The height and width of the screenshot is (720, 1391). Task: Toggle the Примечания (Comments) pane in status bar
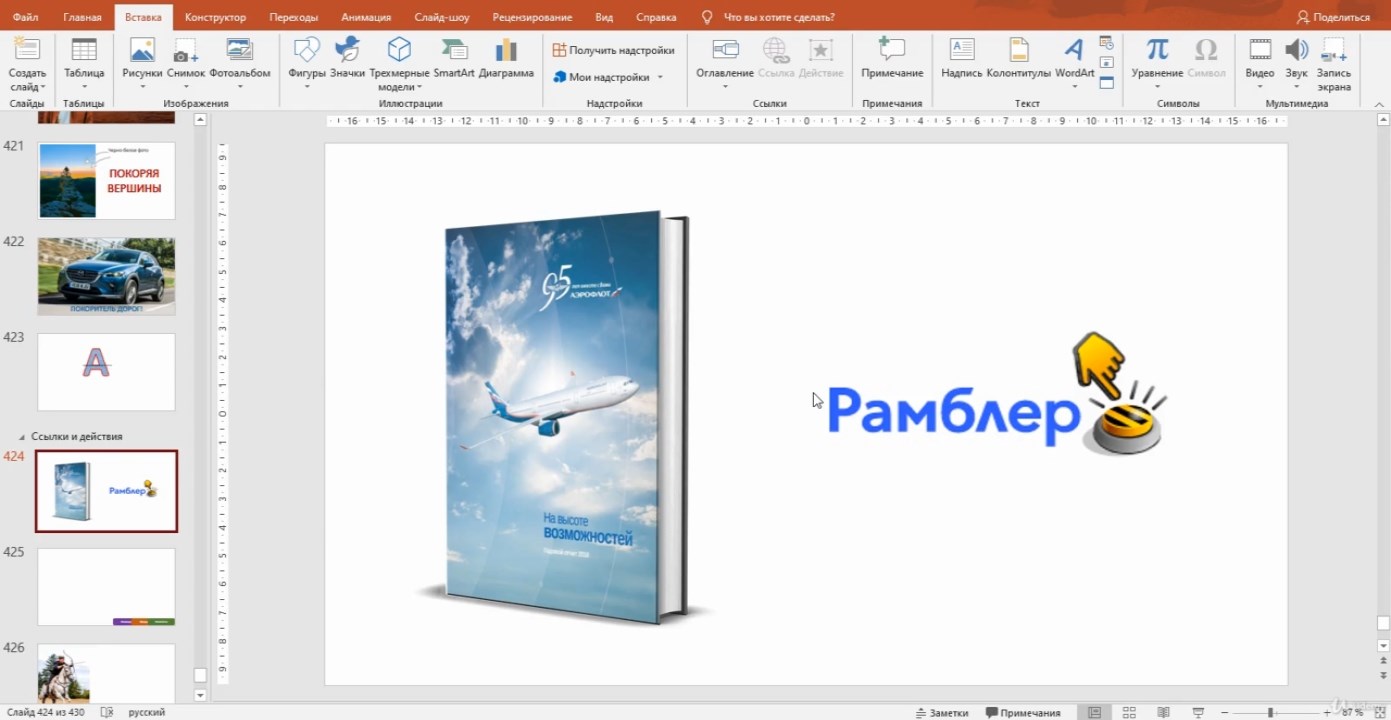point(1023,712)
